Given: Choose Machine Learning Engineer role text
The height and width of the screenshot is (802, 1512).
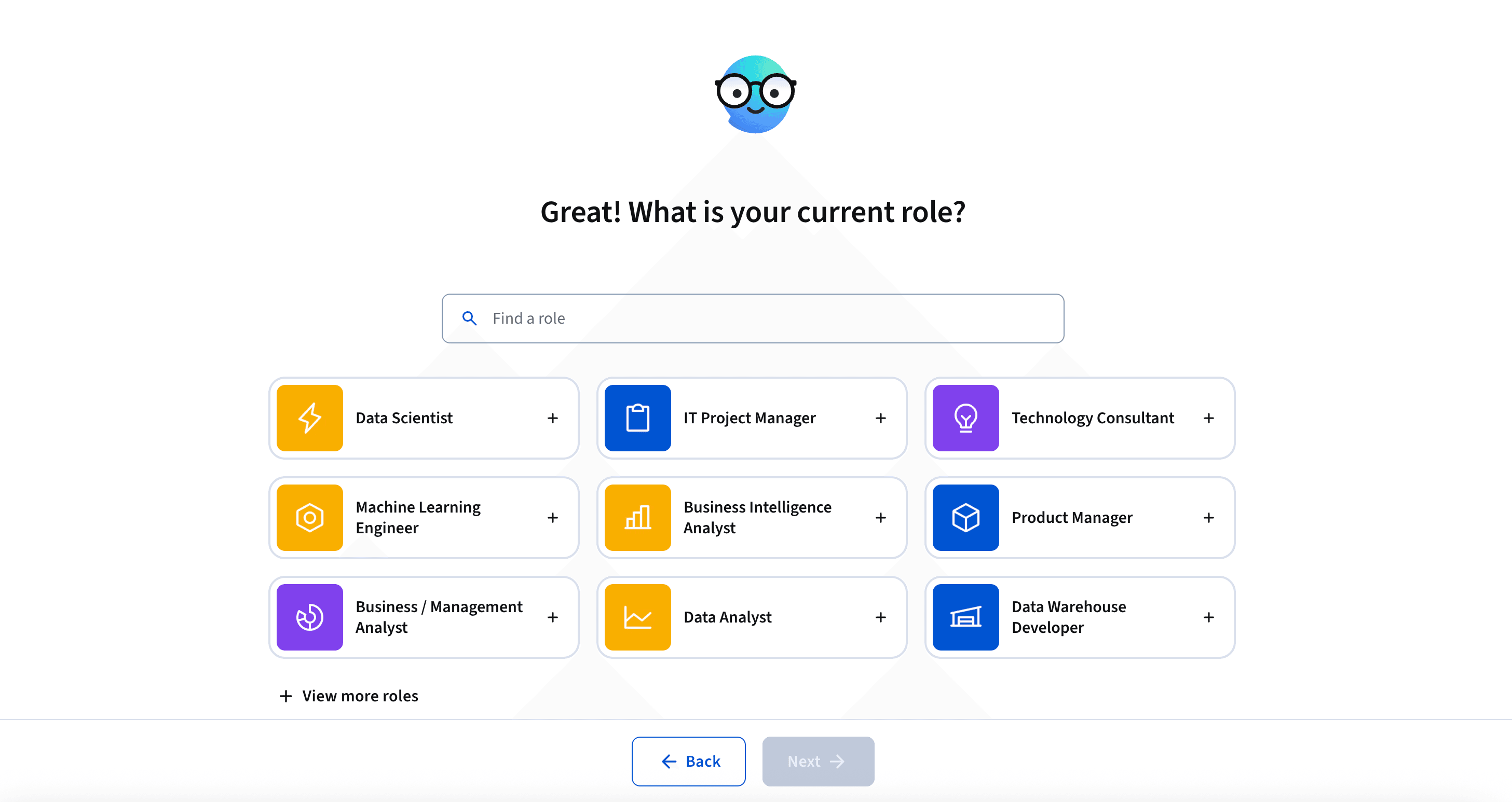Looking at the screenshot, I should click(x=417, y=517).
